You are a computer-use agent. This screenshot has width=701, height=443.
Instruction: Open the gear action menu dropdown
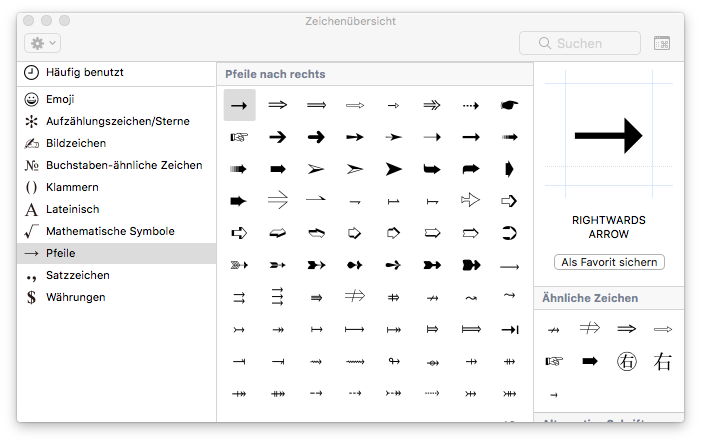click(42, 43)
